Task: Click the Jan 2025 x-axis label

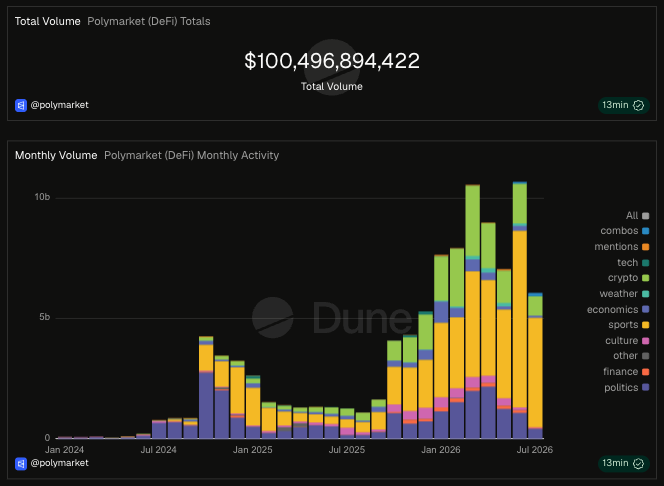Action: 252,450
